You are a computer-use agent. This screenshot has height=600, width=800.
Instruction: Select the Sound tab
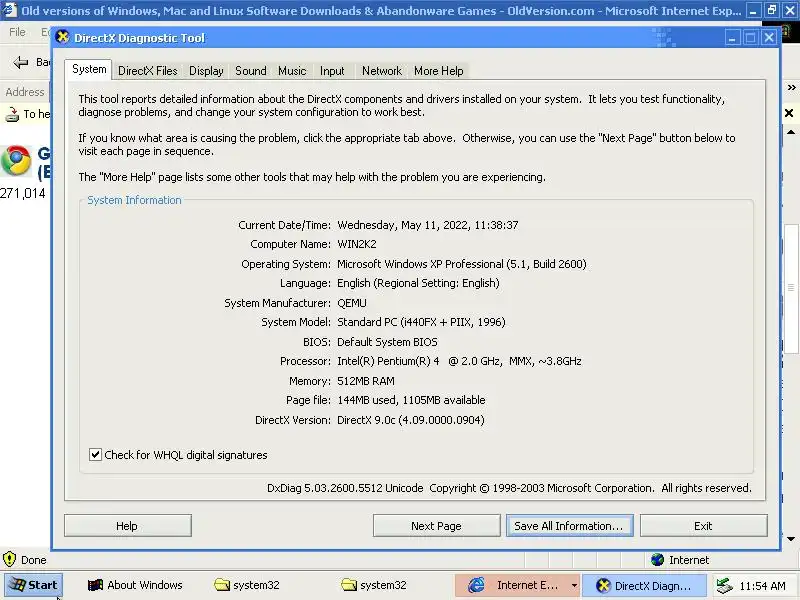point(251,71)
